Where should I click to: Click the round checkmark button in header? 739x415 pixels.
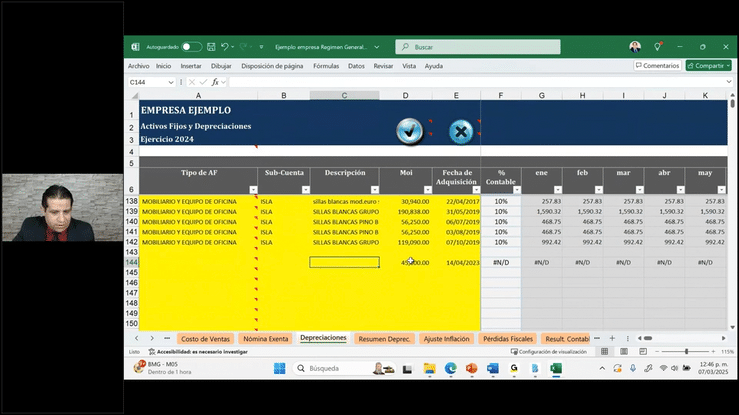coord(409,130)
